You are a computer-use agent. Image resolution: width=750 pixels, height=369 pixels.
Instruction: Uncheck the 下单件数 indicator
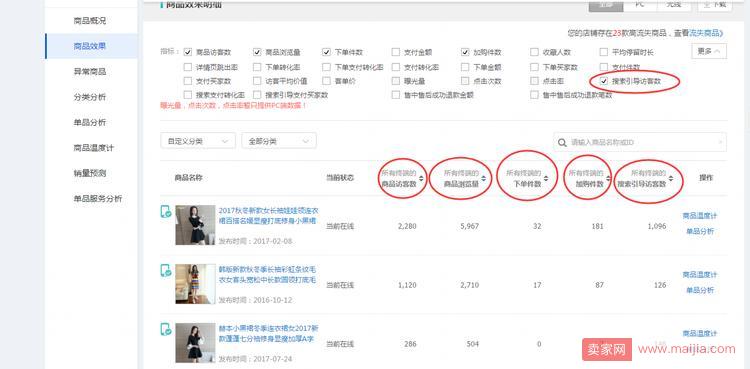pyautogui.click(x=326, y=52)
